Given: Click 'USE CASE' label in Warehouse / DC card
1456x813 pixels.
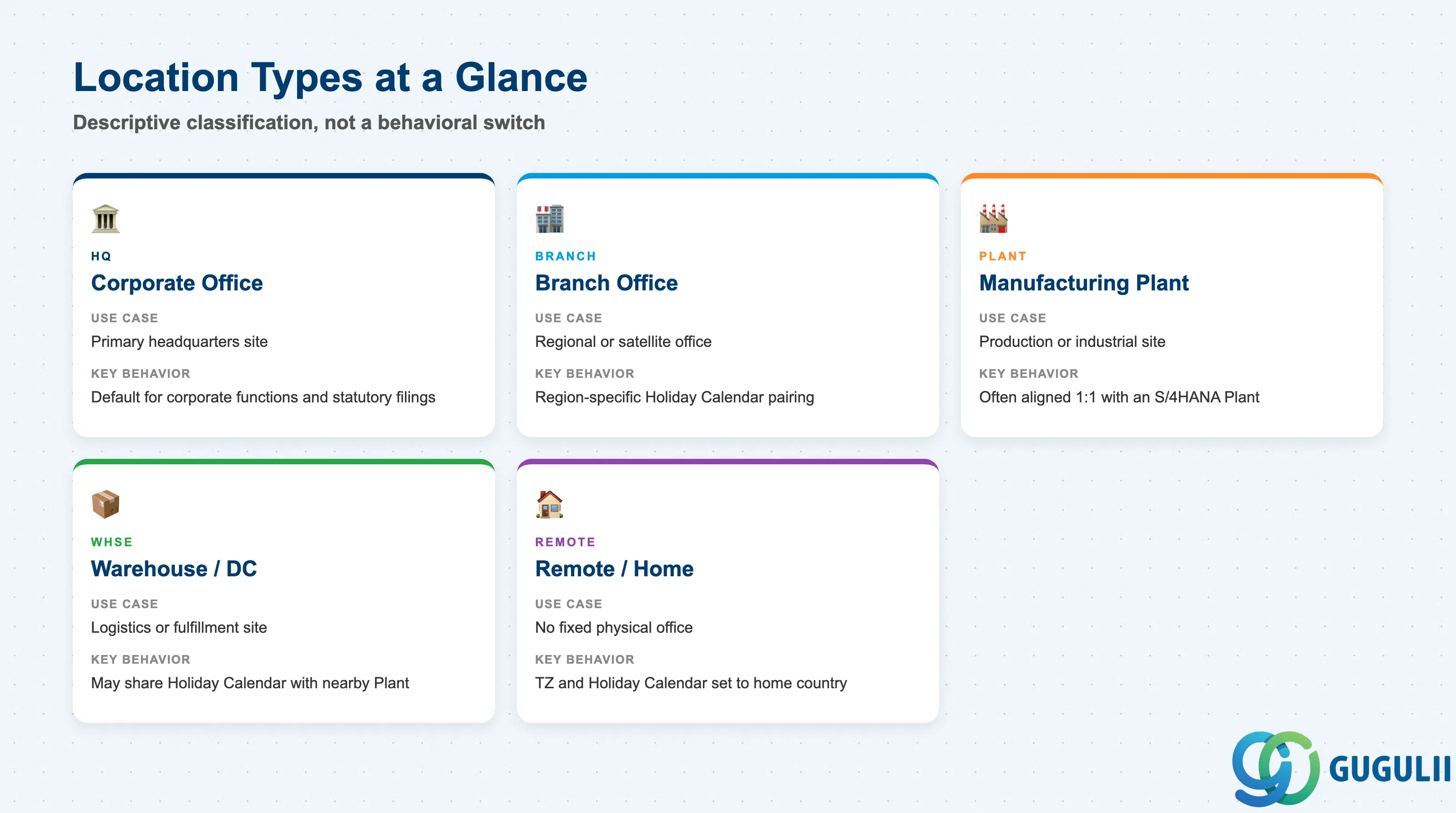Looking at the screenshot, I should click(x=124, y=604).
